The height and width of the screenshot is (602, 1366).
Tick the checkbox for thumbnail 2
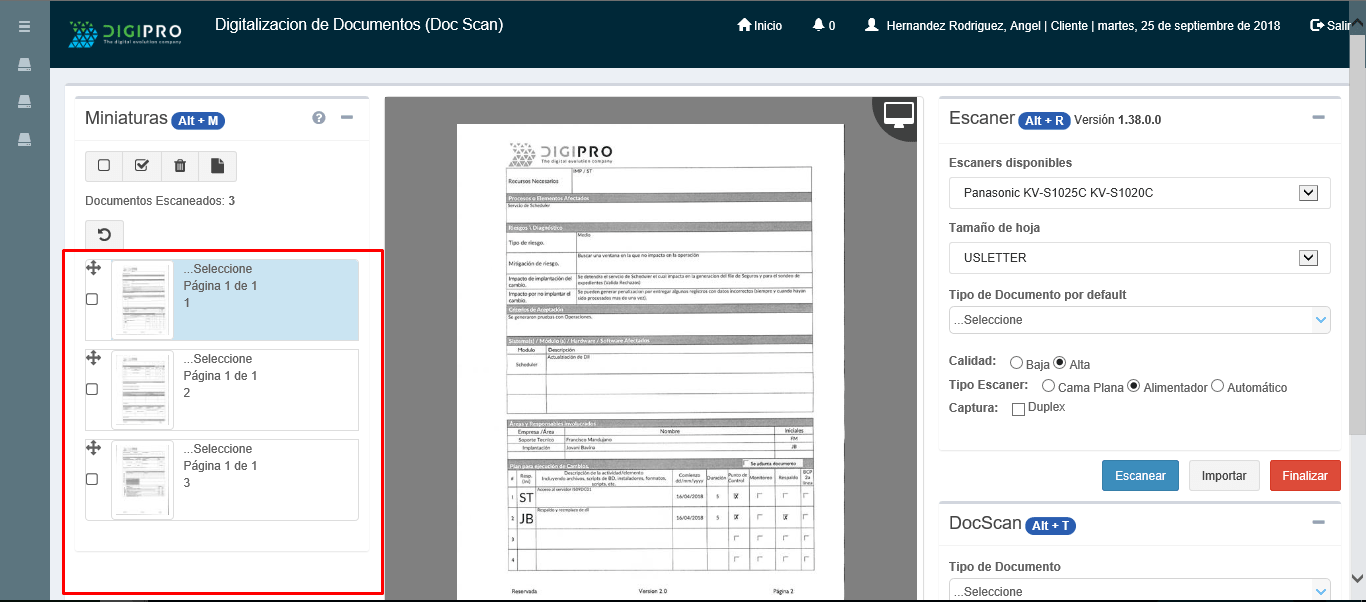point(92,389)
